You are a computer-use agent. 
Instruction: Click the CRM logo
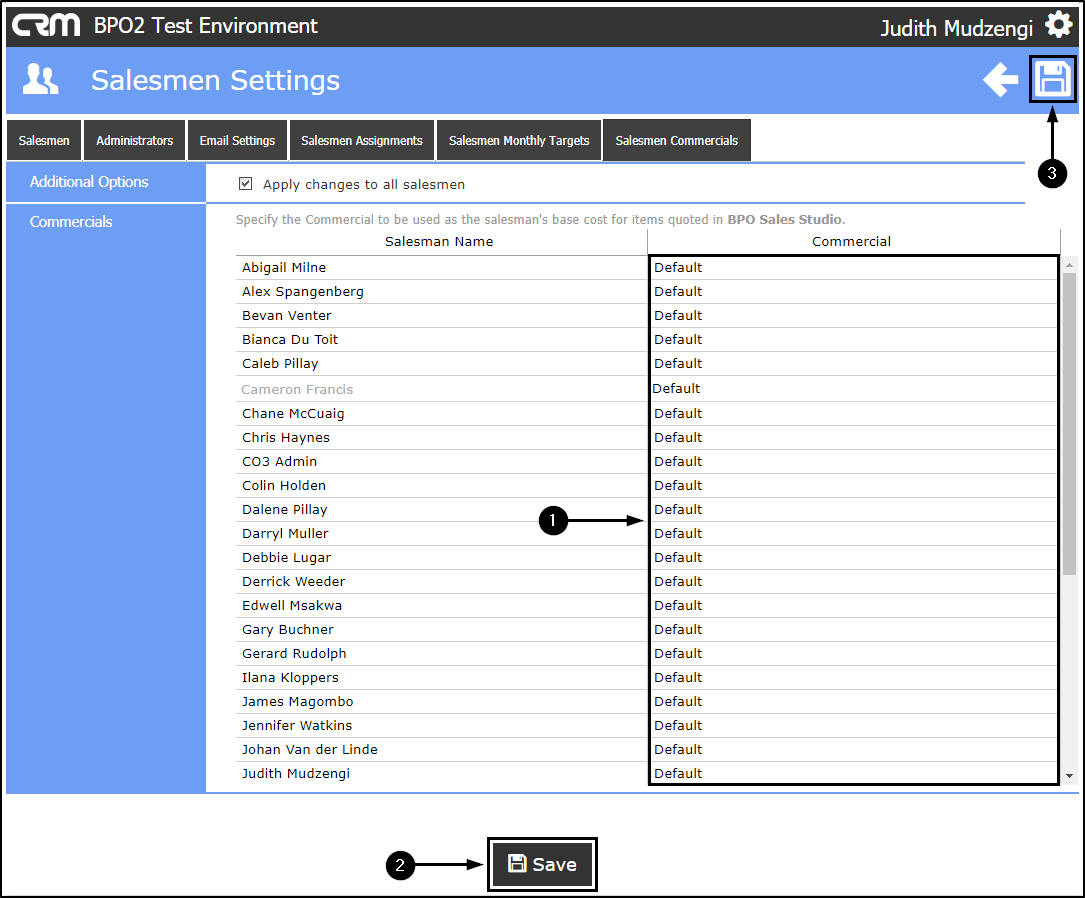(46, 26)
